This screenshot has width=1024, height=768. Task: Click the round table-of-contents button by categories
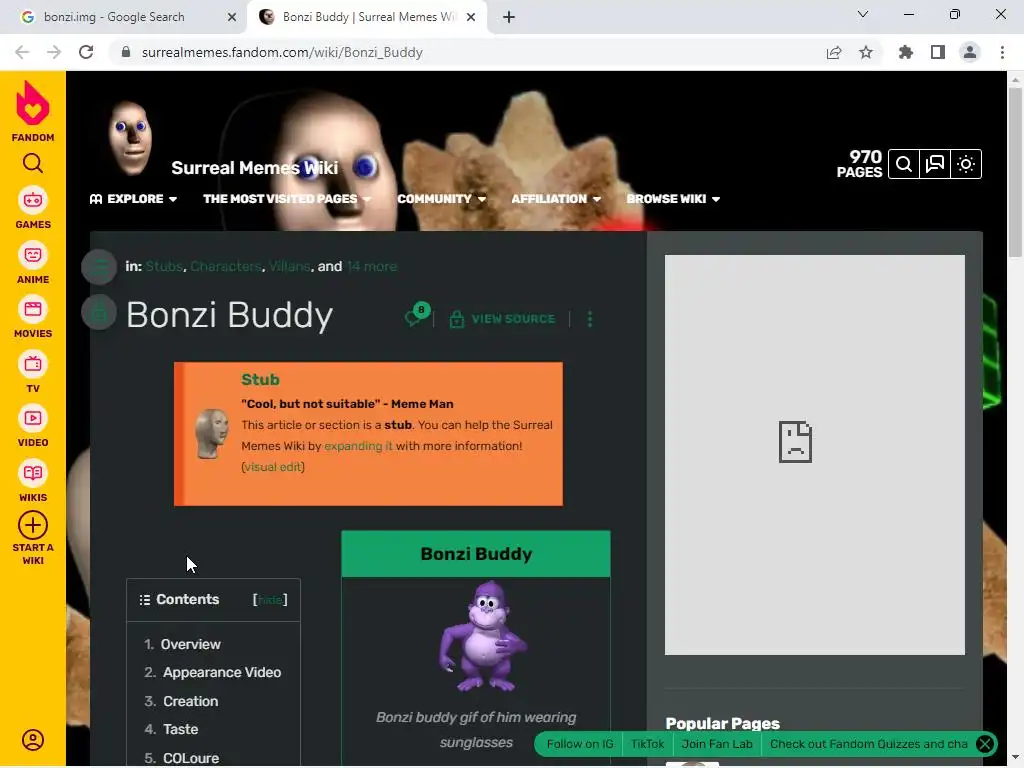click(99, 266)
